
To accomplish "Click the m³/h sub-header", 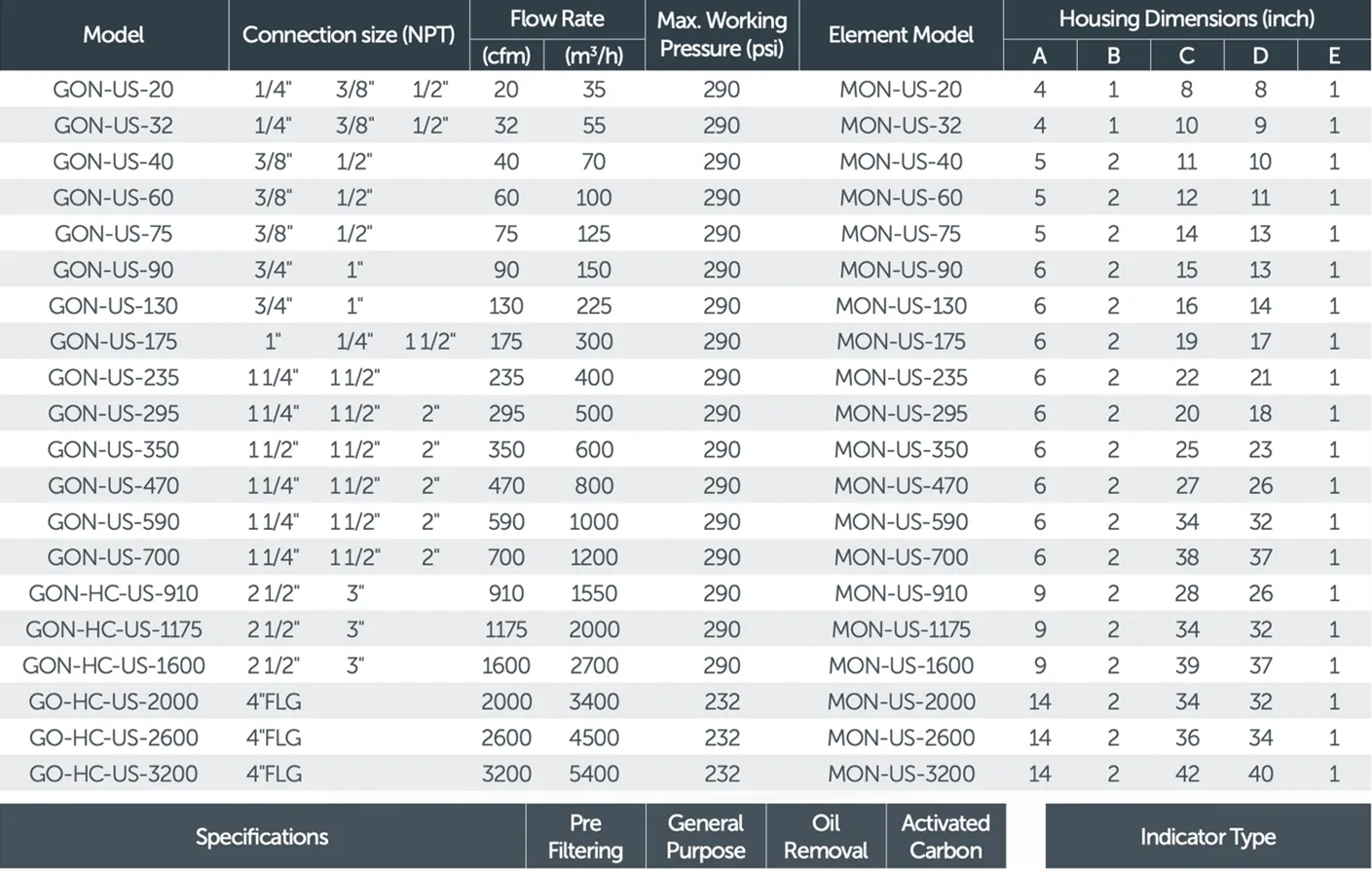I will [x=594, y=56].
